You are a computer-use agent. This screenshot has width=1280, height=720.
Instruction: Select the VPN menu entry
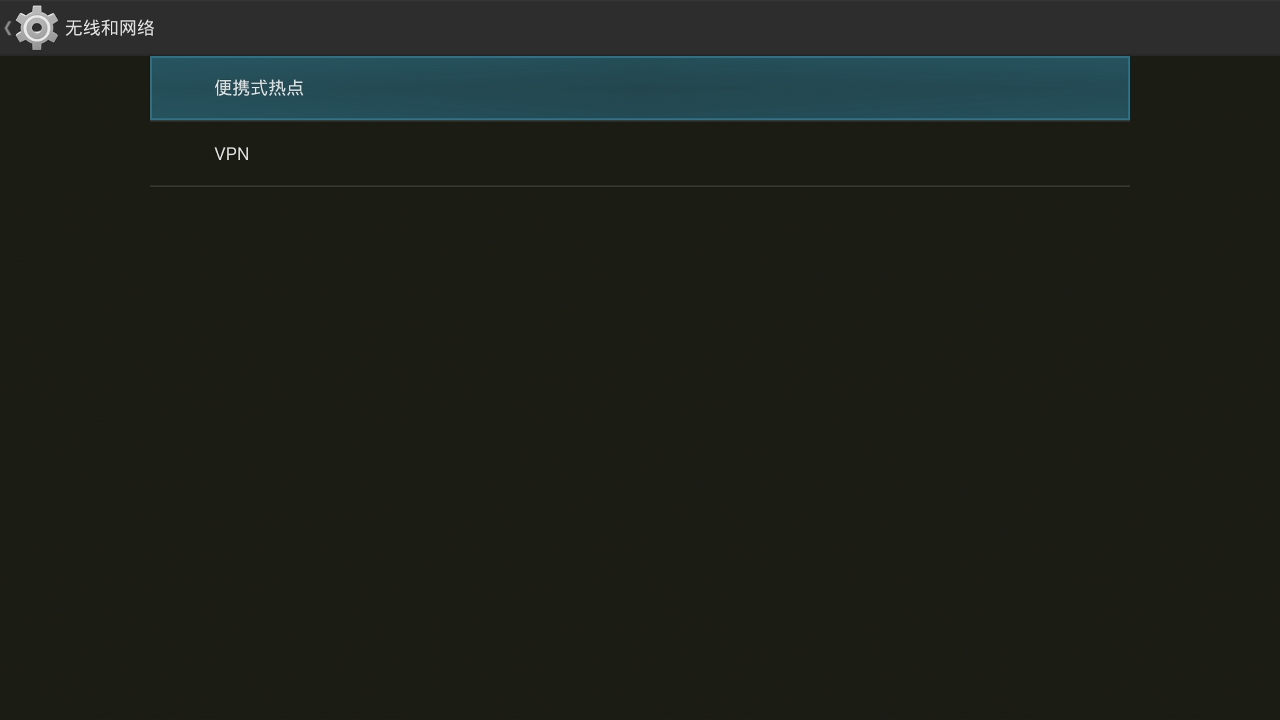coord(640,154)
